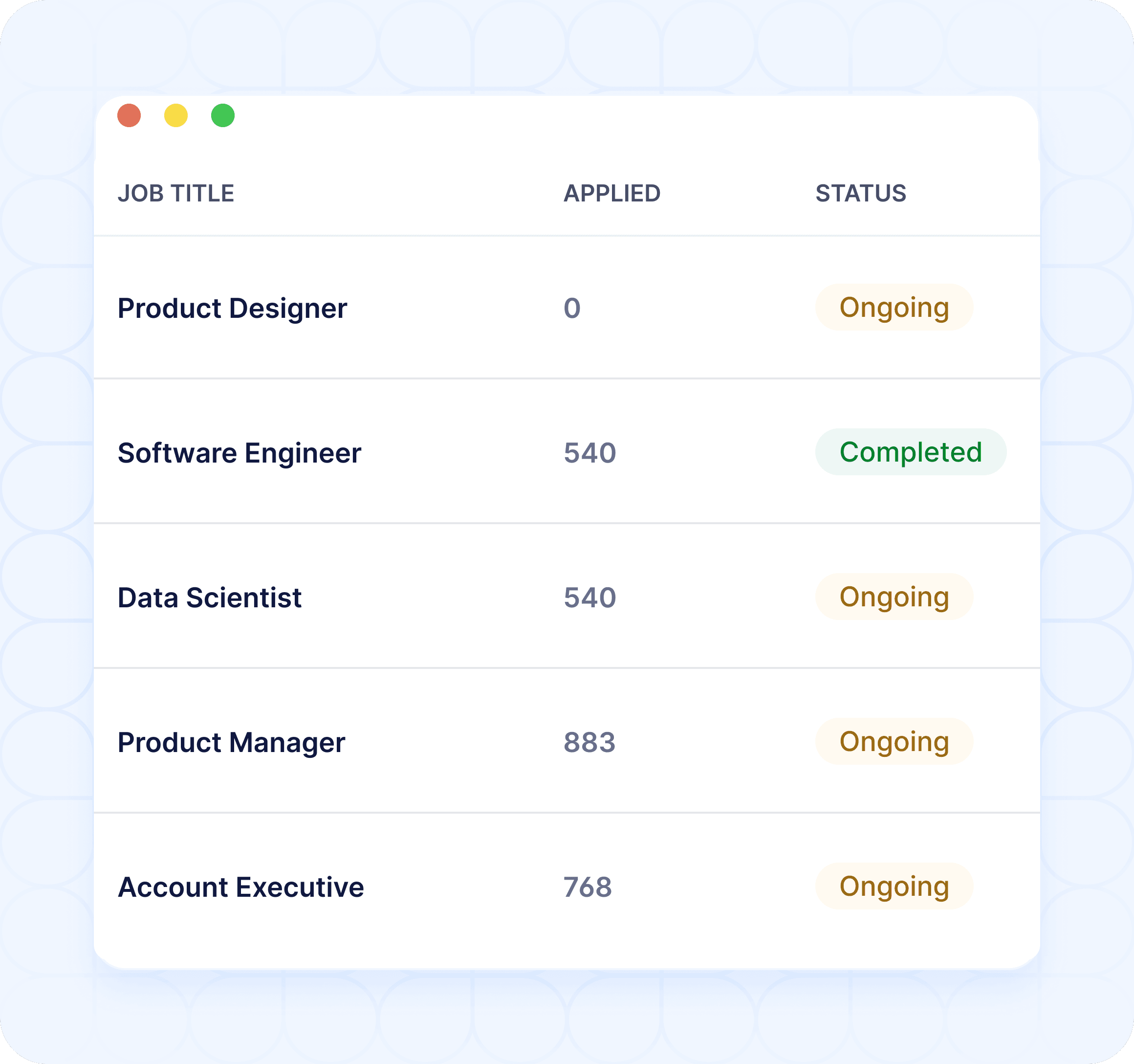The width and height of the screenshot is (1134, 1064).
Task: Click the red close window dot
Action: (x=129, y=115)
